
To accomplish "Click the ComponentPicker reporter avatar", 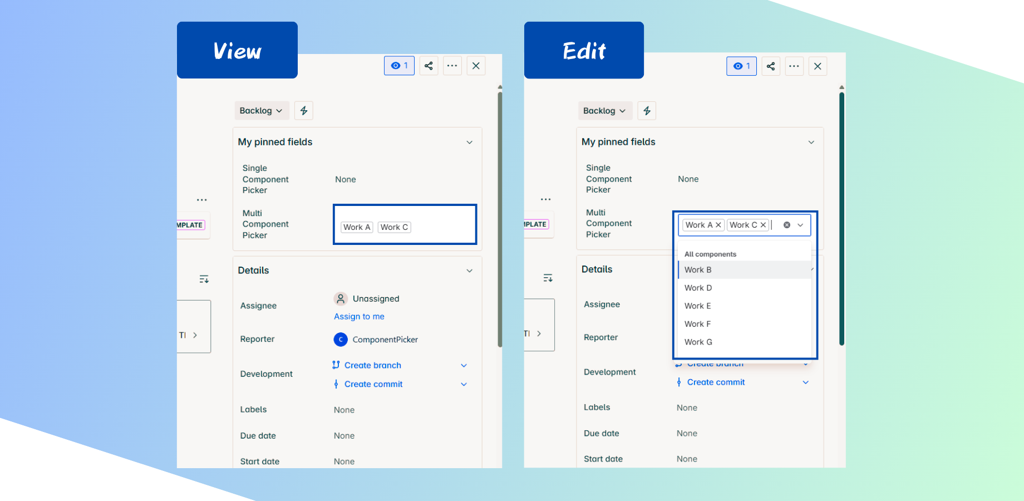I will pyautogui.click(x=340, y=340).
